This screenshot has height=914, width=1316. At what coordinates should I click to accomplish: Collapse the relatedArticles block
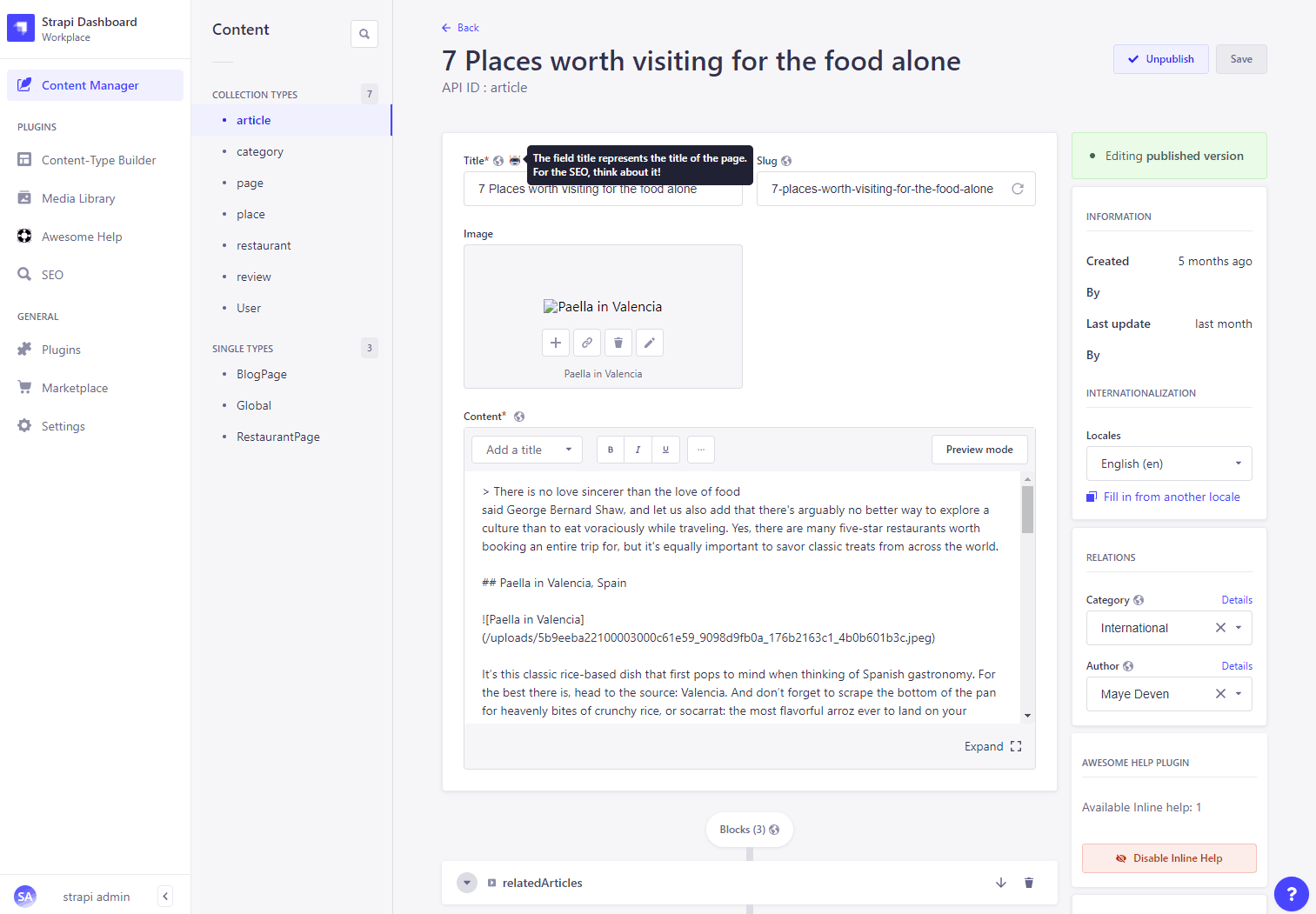pyautogui.click(x=467, y=883)
